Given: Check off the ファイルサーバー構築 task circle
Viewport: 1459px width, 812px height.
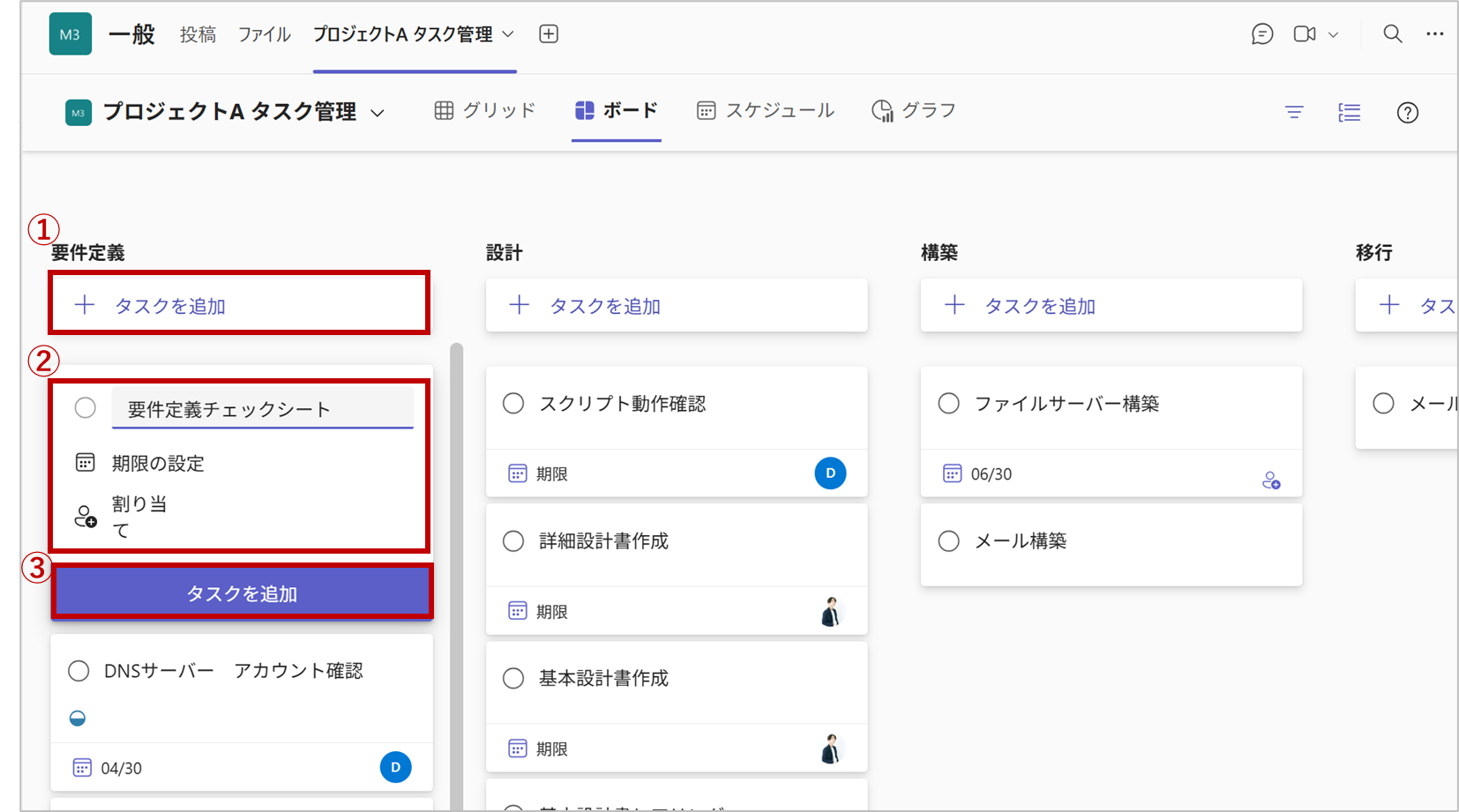Looking at the screenshot, I should (x=948, y=403).
